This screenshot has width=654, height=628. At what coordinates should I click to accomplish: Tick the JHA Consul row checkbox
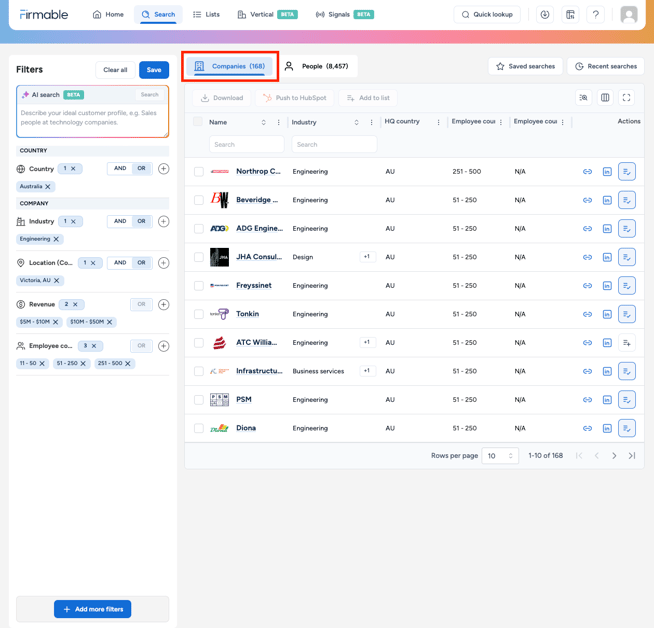click(199, 257)
